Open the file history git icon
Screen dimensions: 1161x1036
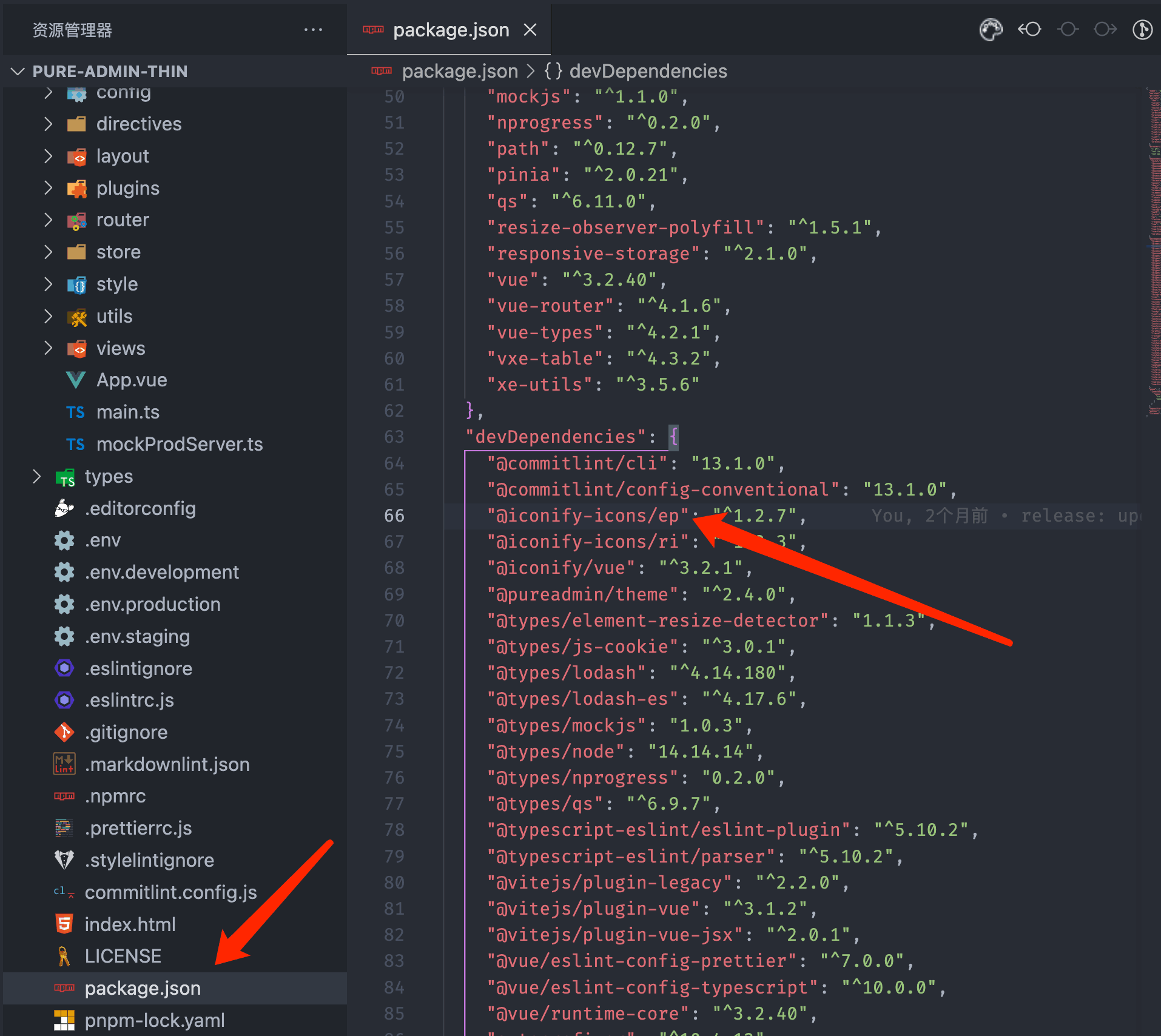click(x=1142, y=29)
